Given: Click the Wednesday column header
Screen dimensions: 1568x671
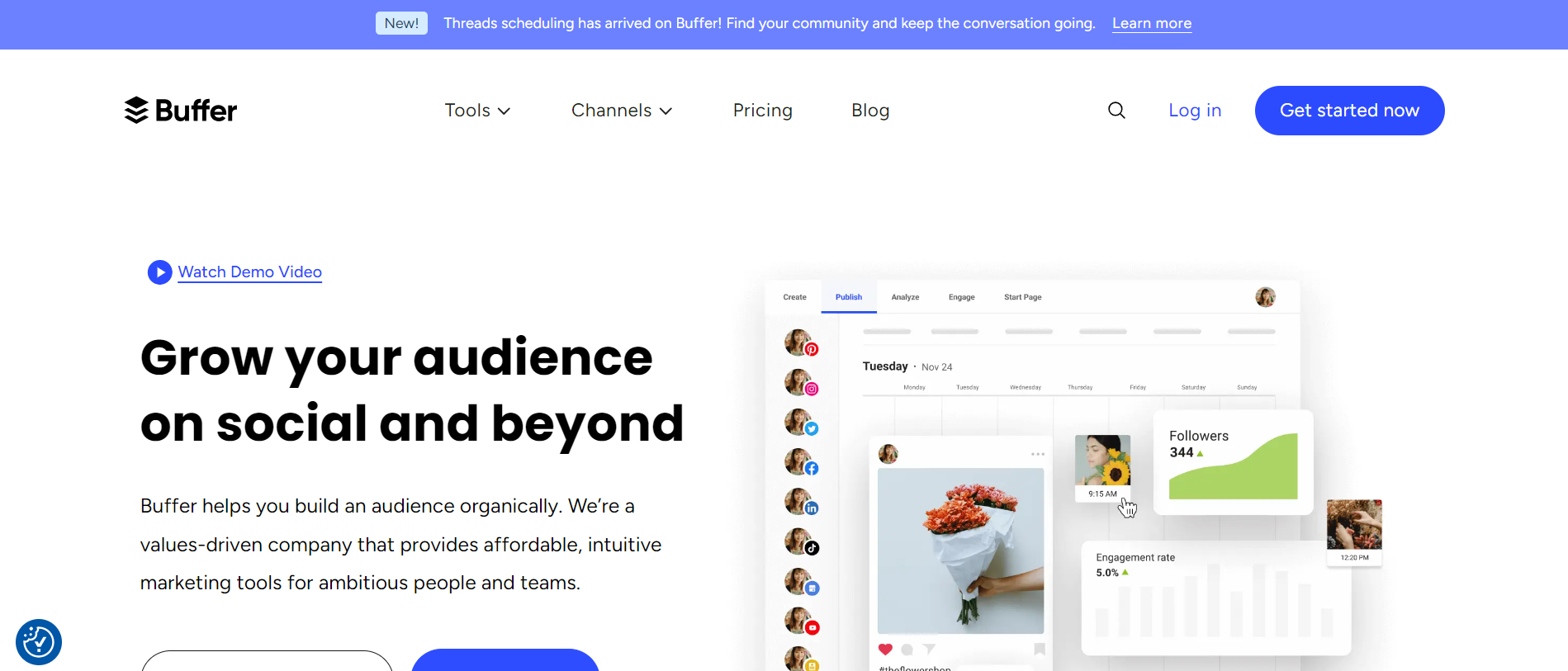Looking at the screenshot, I should click(x=1025, y=387).
